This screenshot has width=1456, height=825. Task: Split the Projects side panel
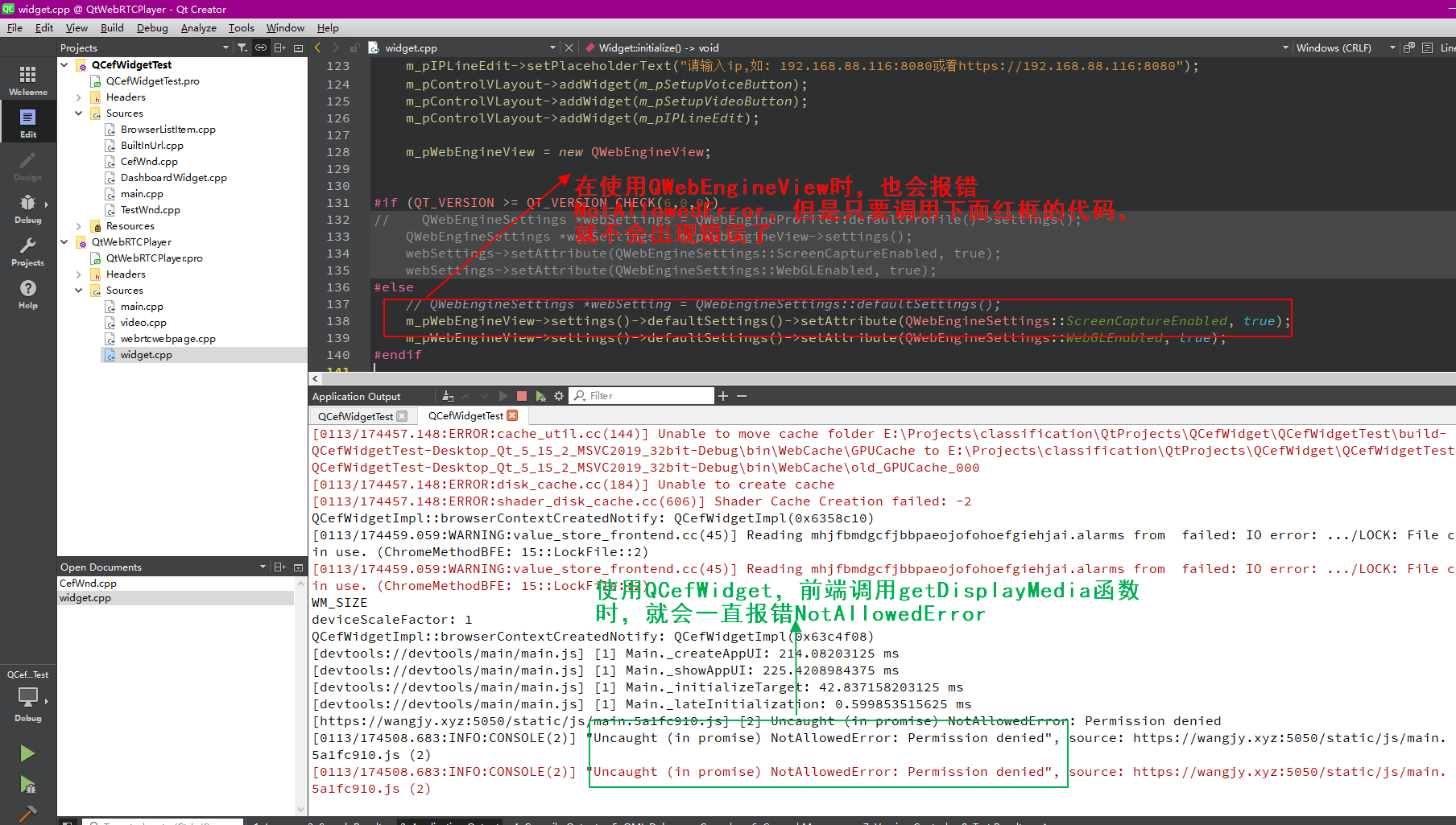point(279,47)
